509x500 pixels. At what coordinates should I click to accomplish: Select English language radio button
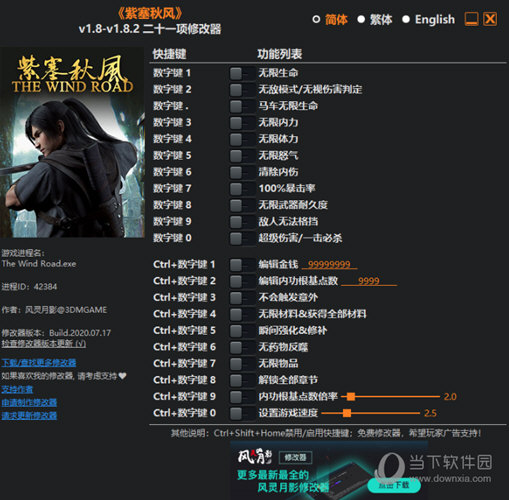406,19
